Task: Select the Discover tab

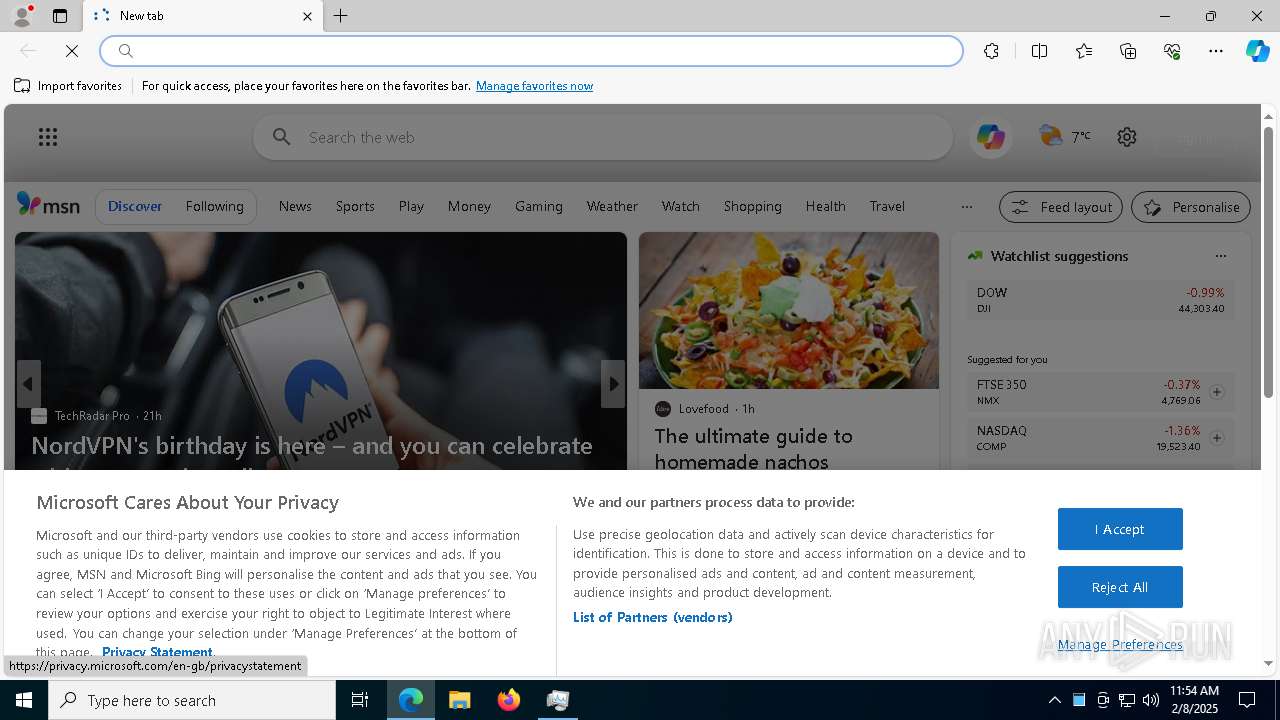Action: click(x=135, y=206)
